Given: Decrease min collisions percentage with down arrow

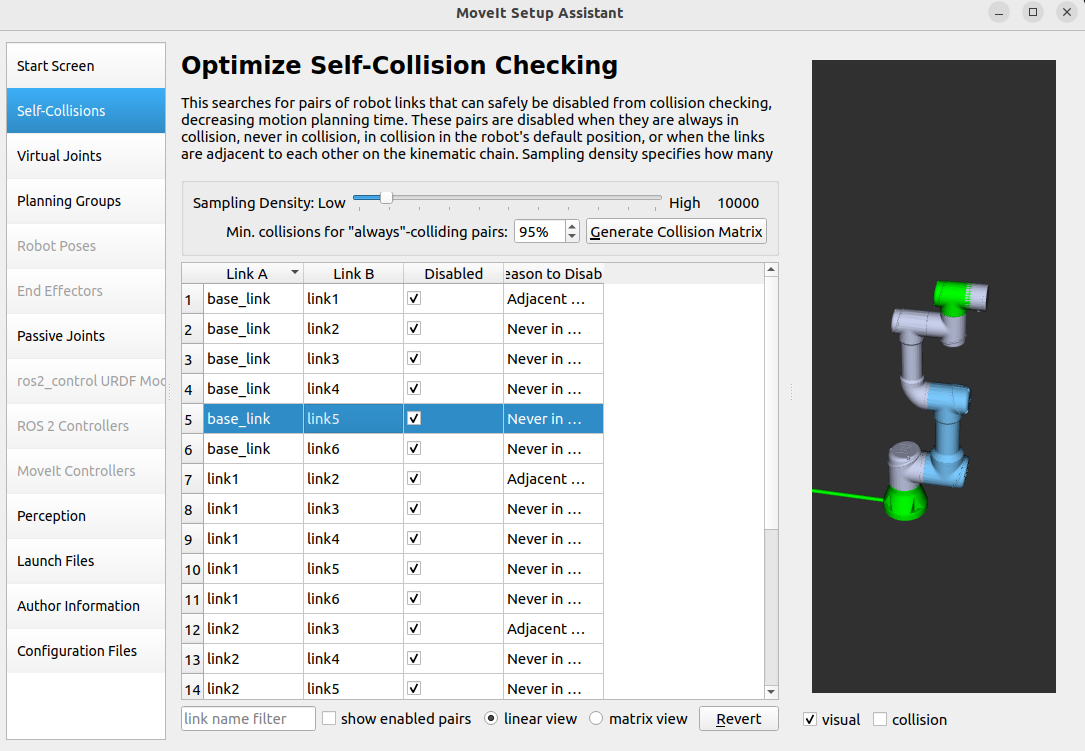Looking at the screenshot, I should pyautogui.click(x=572, y=237).
